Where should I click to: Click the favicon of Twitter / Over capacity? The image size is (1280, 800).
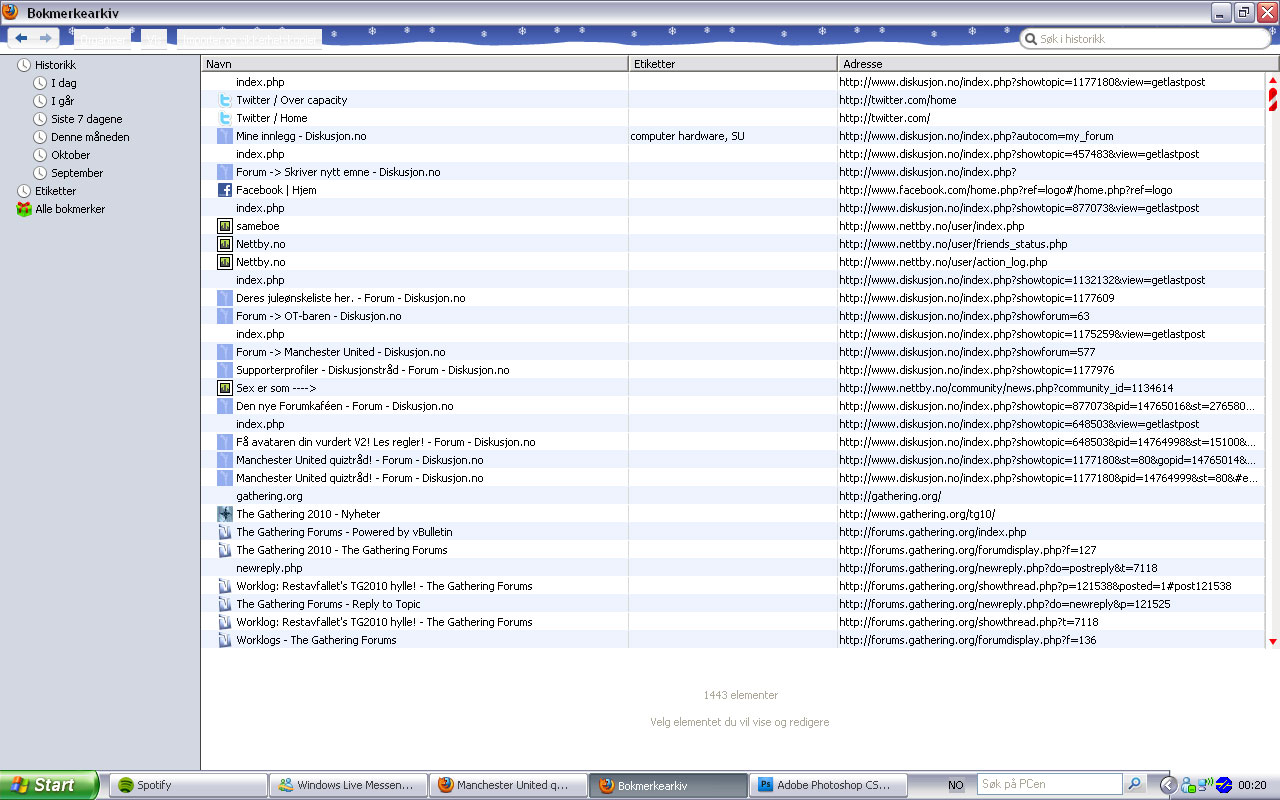pos(225,100)
